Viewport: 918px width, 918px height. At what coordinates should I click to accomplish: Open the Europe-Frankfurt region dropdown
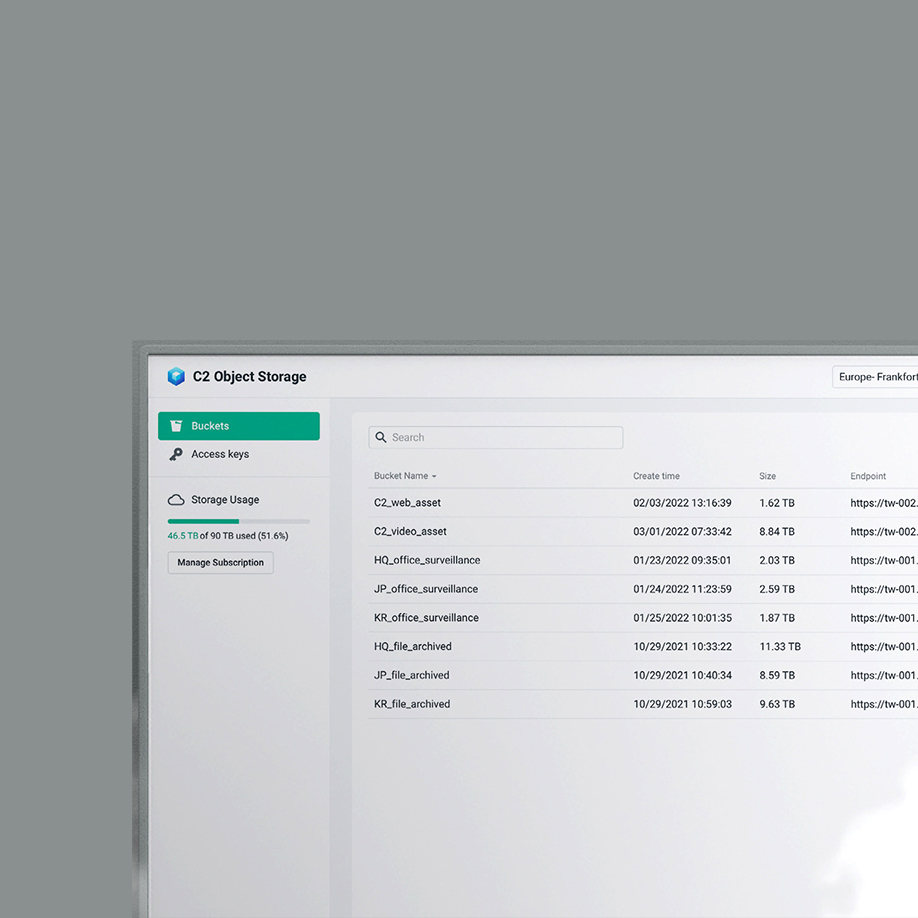(876, 377)
